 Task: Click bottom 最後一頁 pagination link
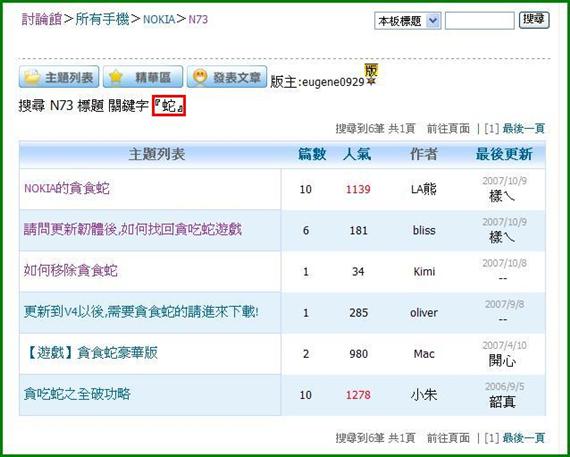coord(523,438)
